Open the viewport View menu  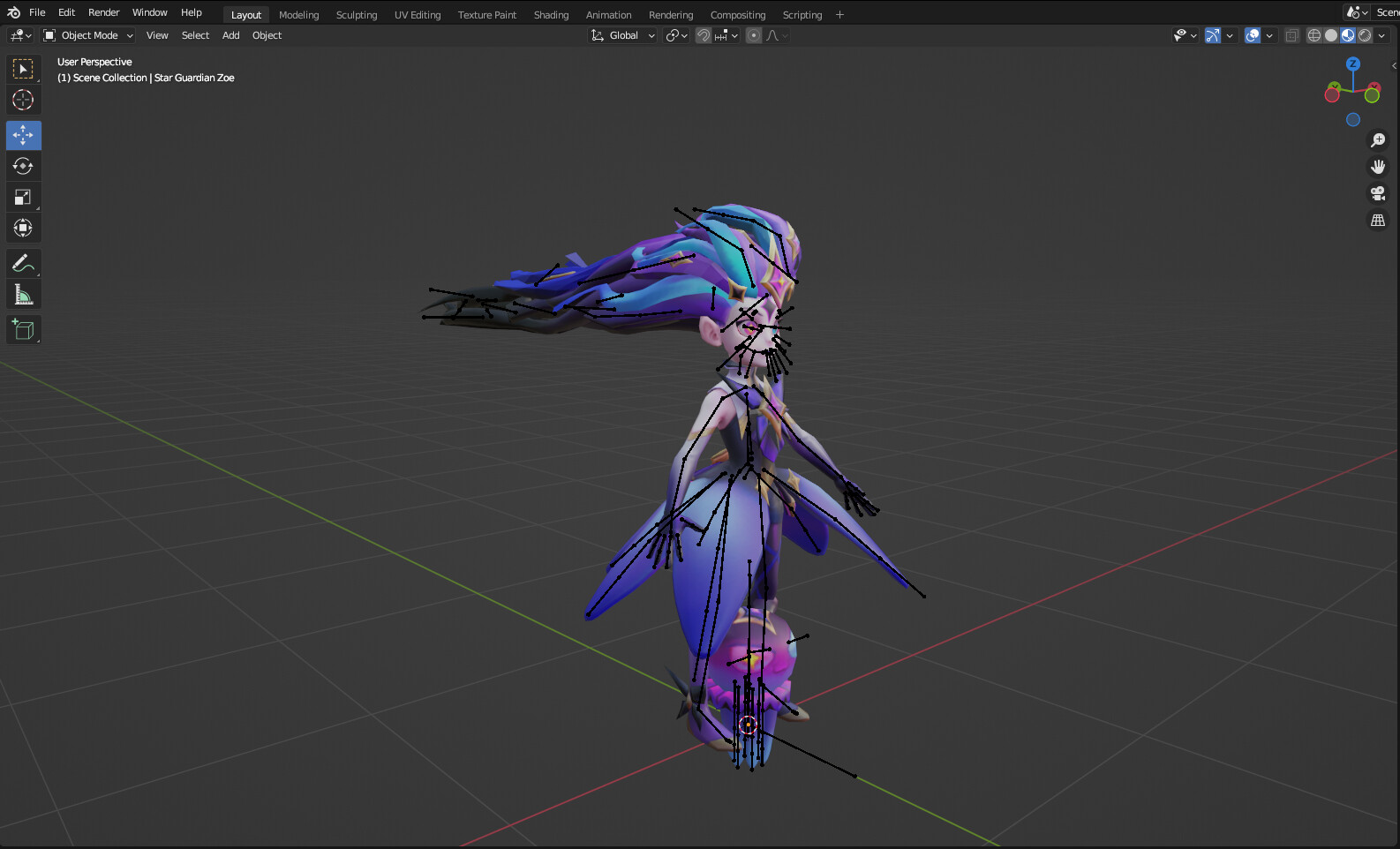pyautogui.click(x=157, y=35)
